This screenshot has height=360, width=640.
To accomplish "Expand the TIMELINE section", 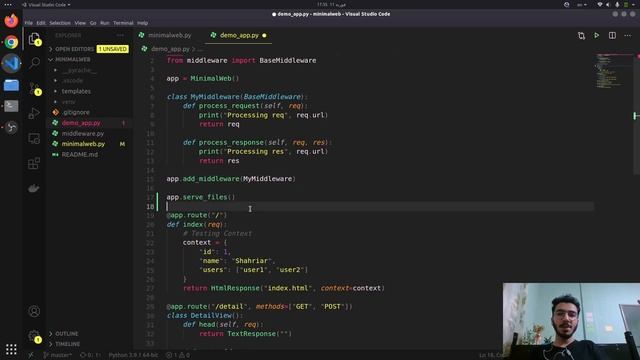I will pos(67,344).
